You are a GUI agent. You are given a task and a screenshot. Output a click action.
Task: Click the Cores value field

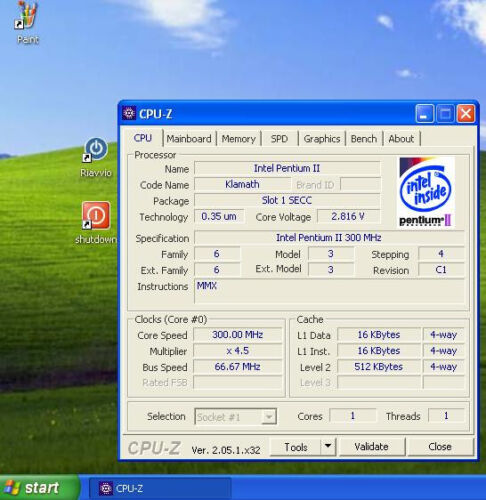click(353, 416)
